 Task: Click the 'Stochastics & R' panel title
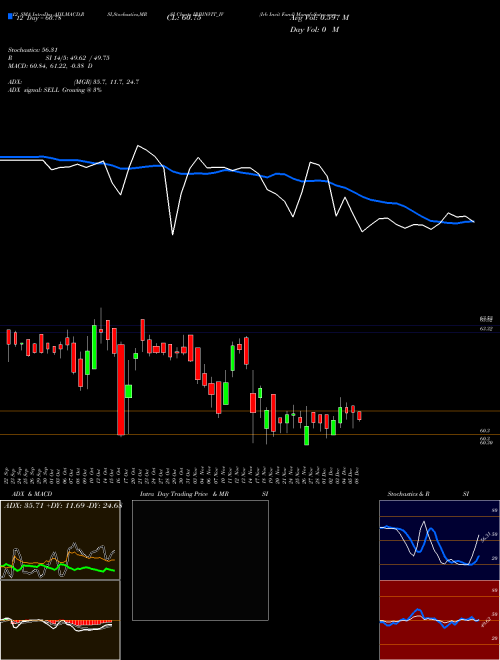tap(409, 494)
